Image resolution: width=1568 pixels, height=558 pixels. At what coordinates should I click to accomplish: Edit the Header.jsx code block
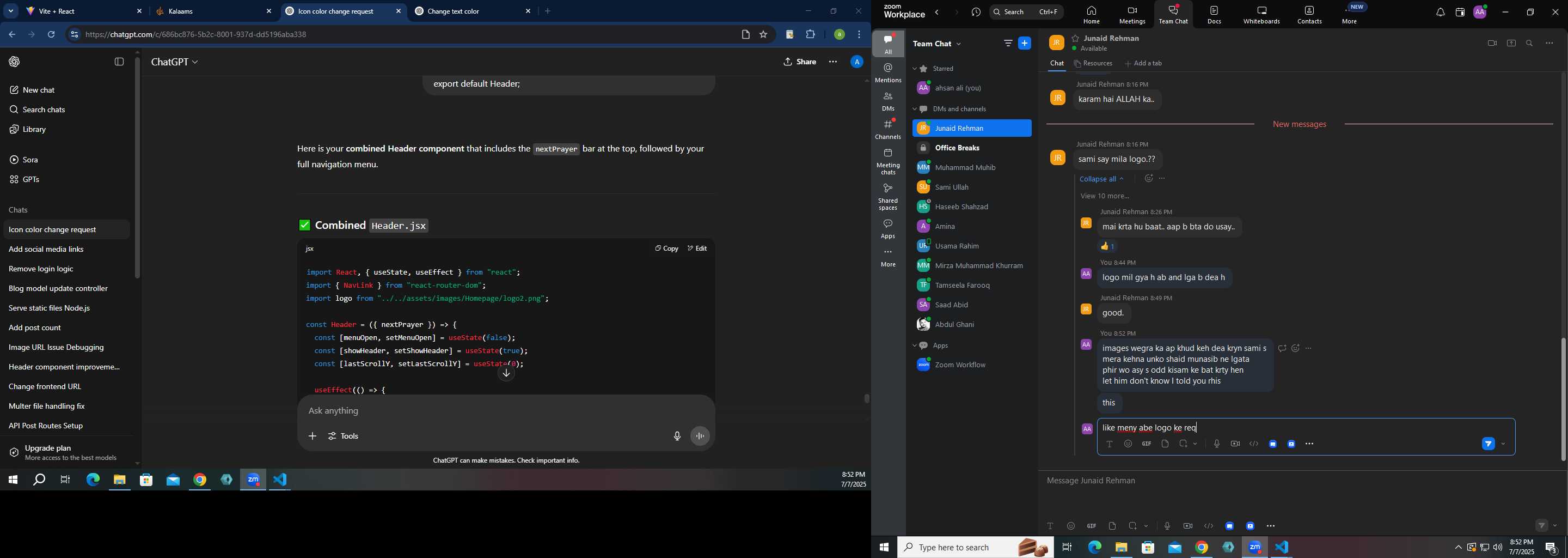(697, 248)
